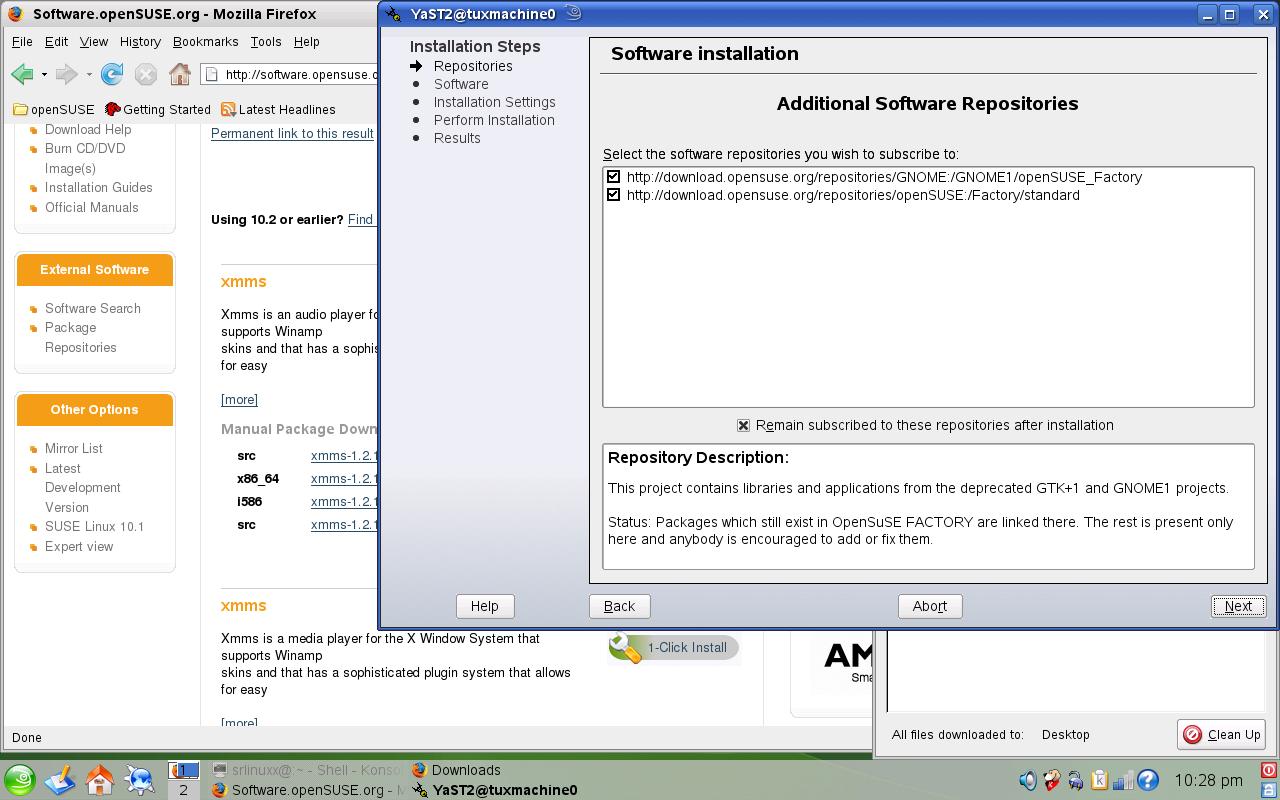
Task: Click Back in the YaST dialog
Action: coord(619,606)
